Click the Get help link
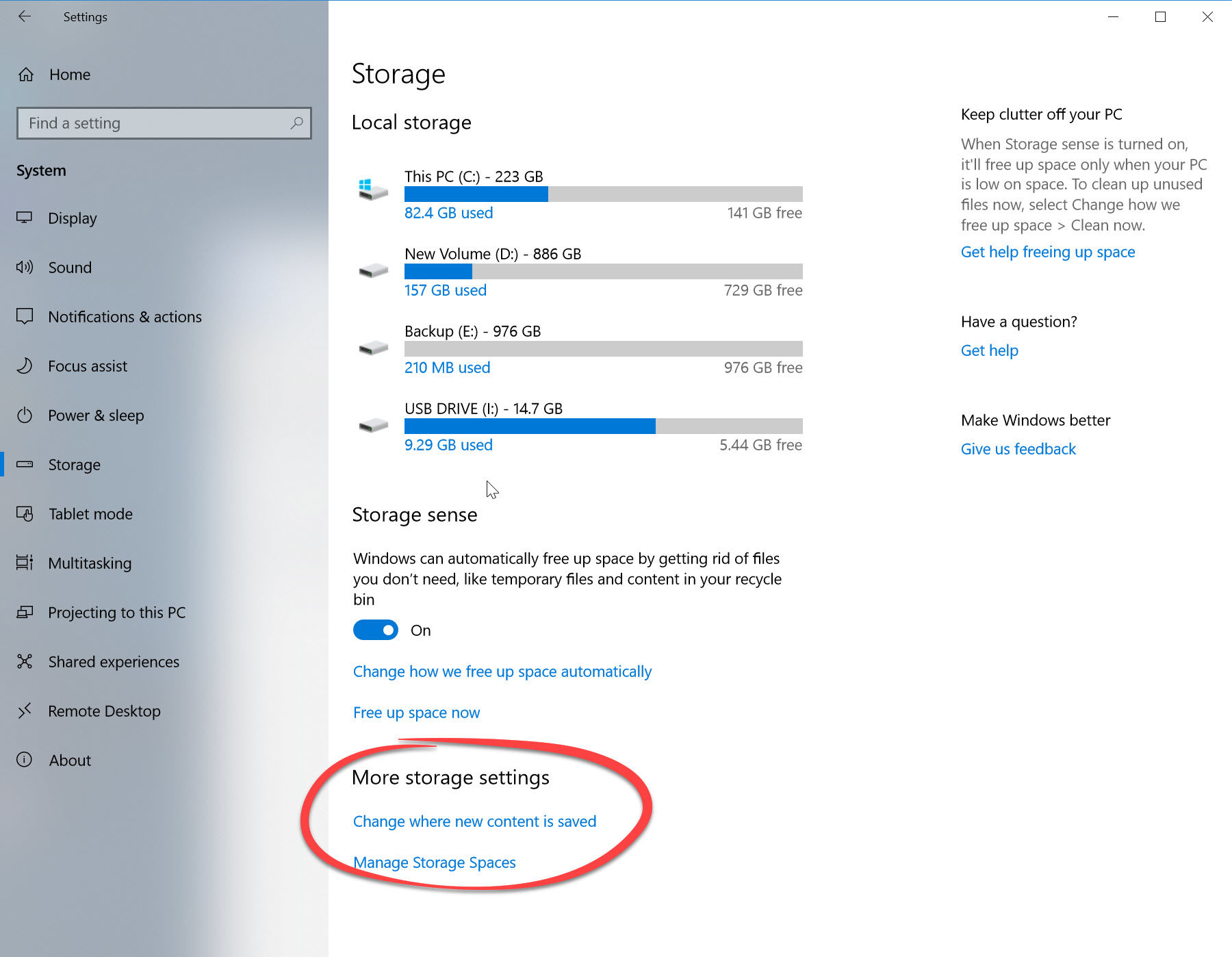1232x957 pixels. point(990,350)
